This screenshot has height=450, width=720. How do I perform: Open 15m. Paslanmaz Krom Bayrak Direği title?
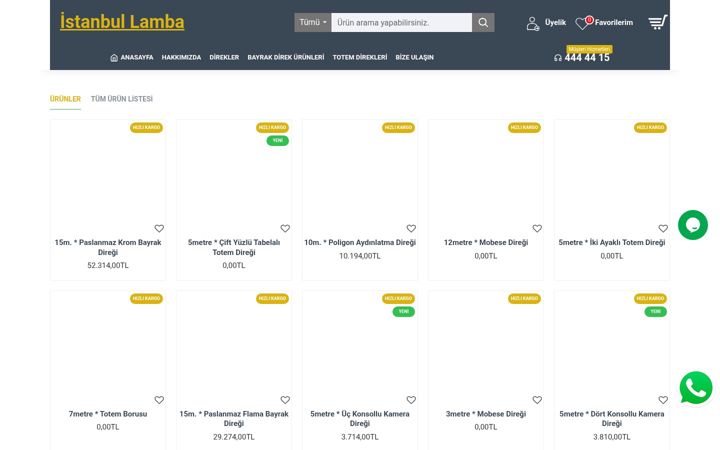[108, 247]
